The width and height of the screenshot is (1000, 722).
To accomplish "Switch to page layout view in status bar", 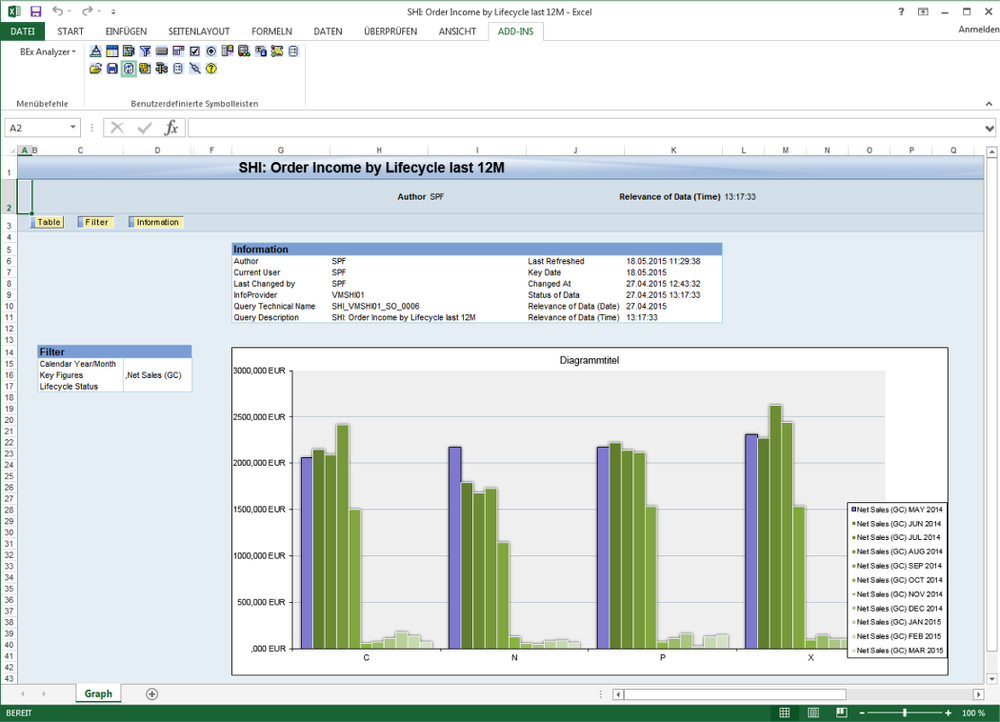I will [815, 713].
